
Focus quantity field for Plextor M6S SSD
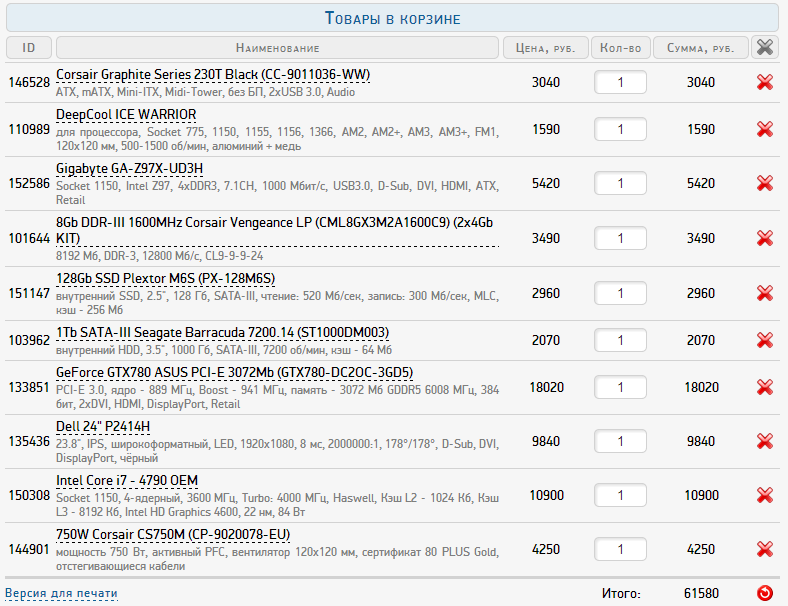click(x=620, y=293)
